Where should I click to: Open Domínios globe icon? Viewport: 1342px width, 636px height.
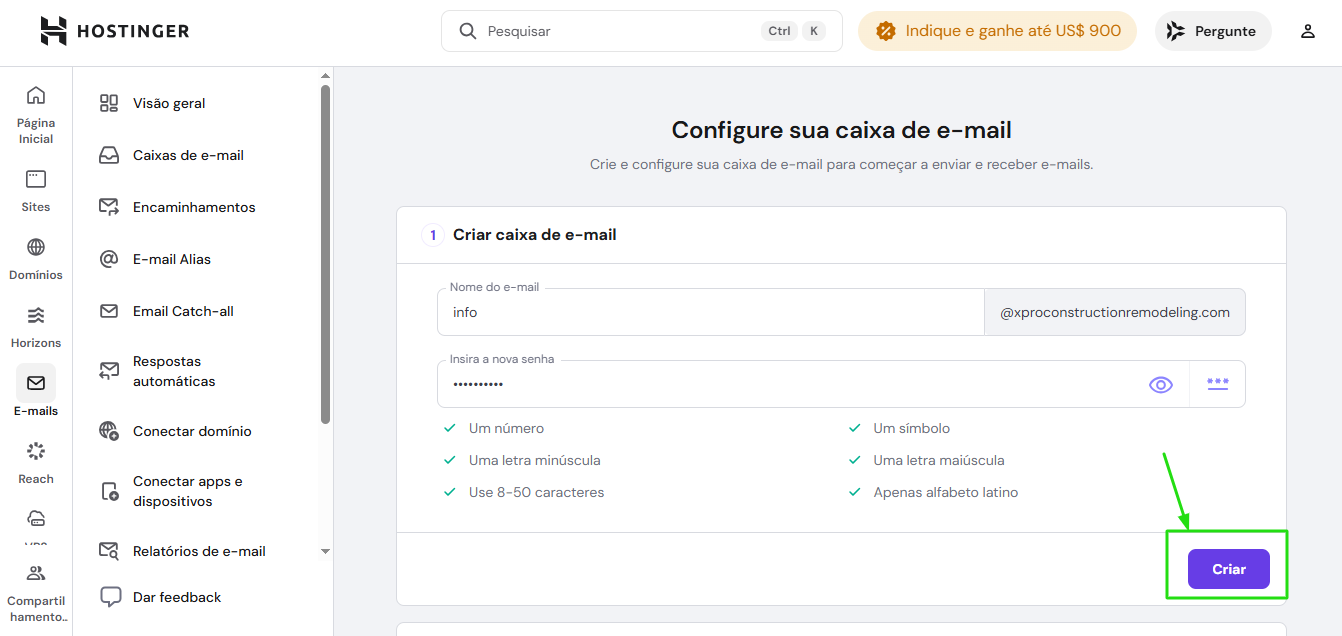click(36, 247)
